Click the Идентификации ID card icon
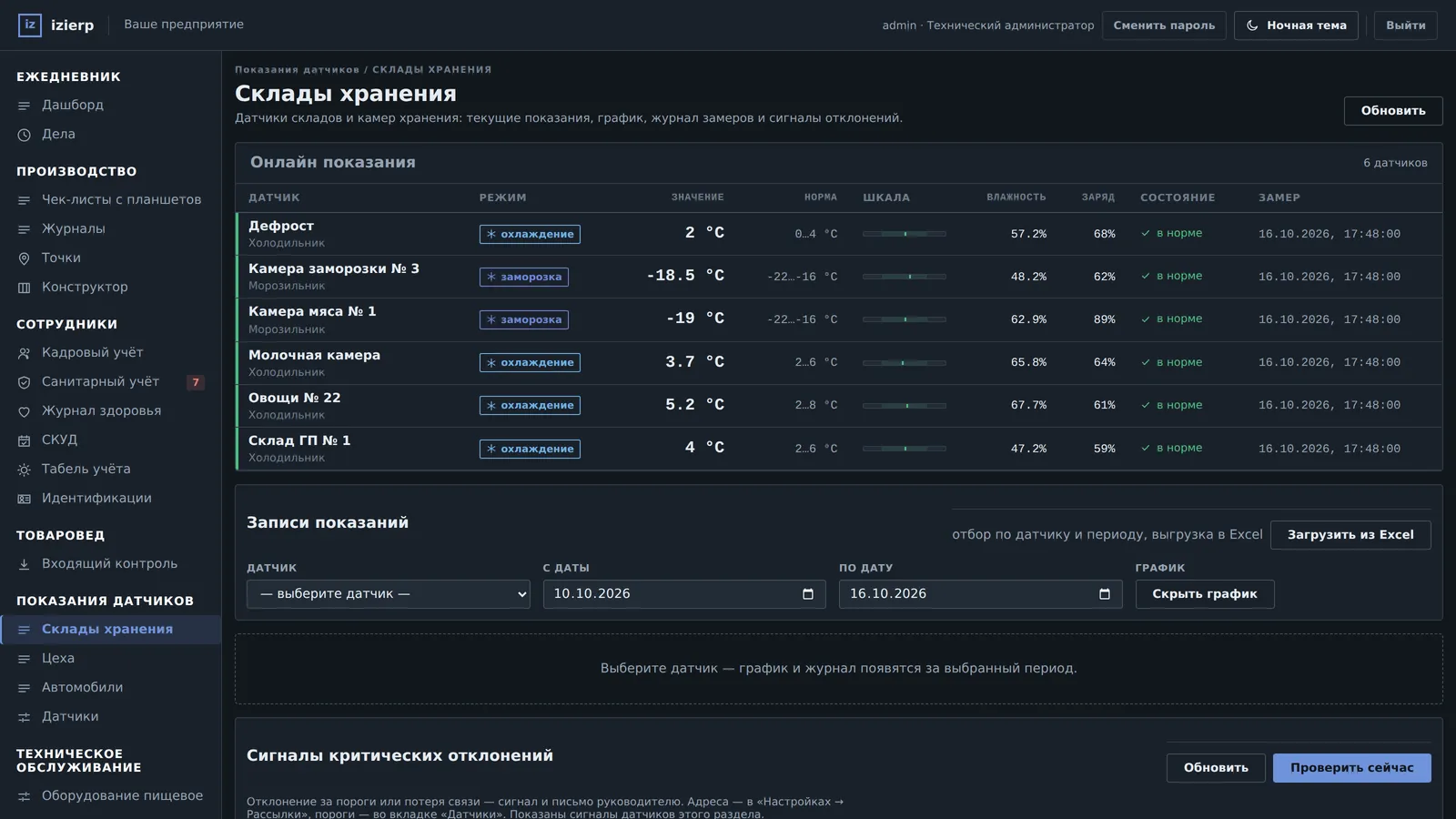The image size is (1456, 819). [25, 499]
